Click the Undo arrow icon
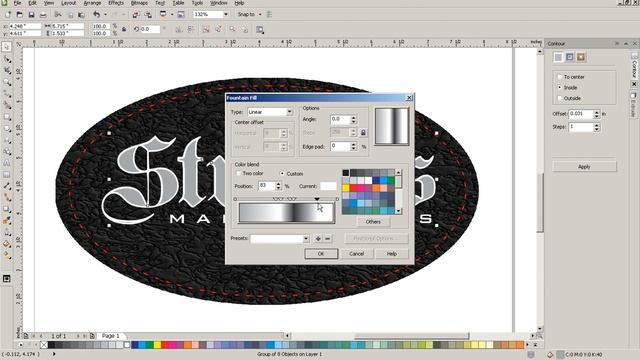 click(x=96, y=14)
